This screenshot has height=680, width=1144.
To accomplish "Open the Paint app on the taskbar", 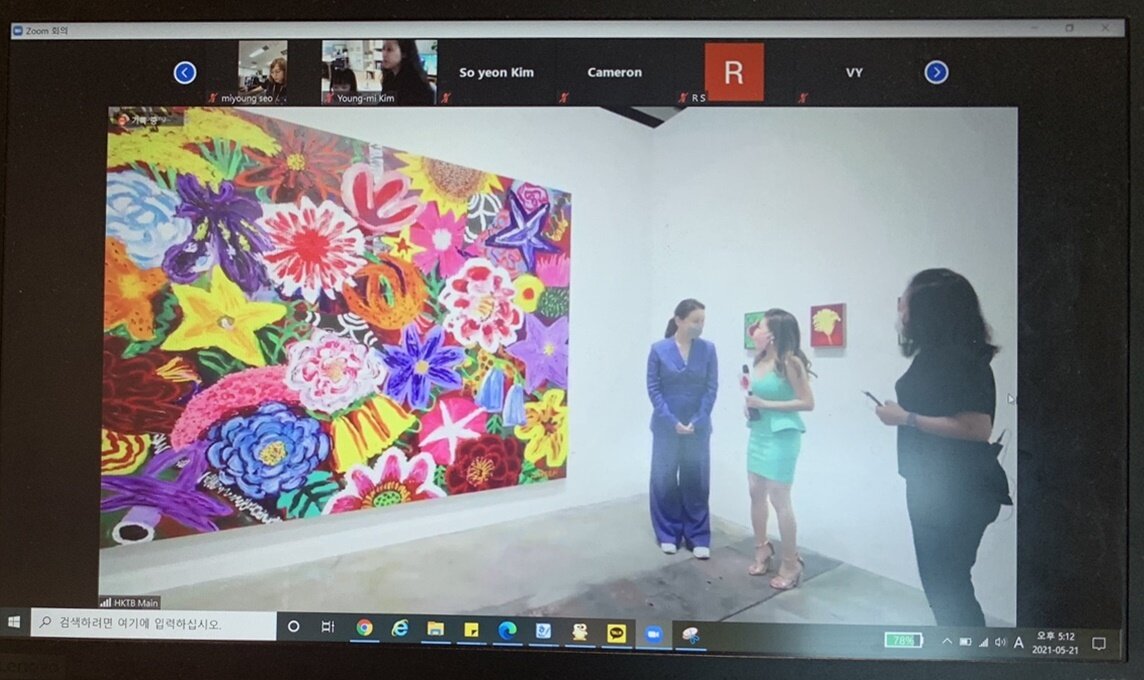I will point(690,635).
